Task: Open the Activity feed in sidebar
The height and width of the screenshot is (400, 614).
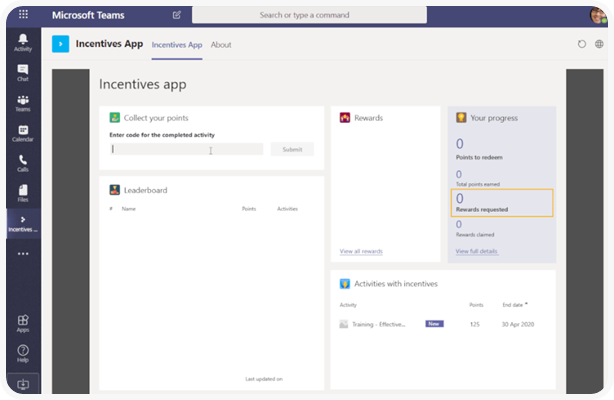Action: pyautogui.click(x=22, y=42)
